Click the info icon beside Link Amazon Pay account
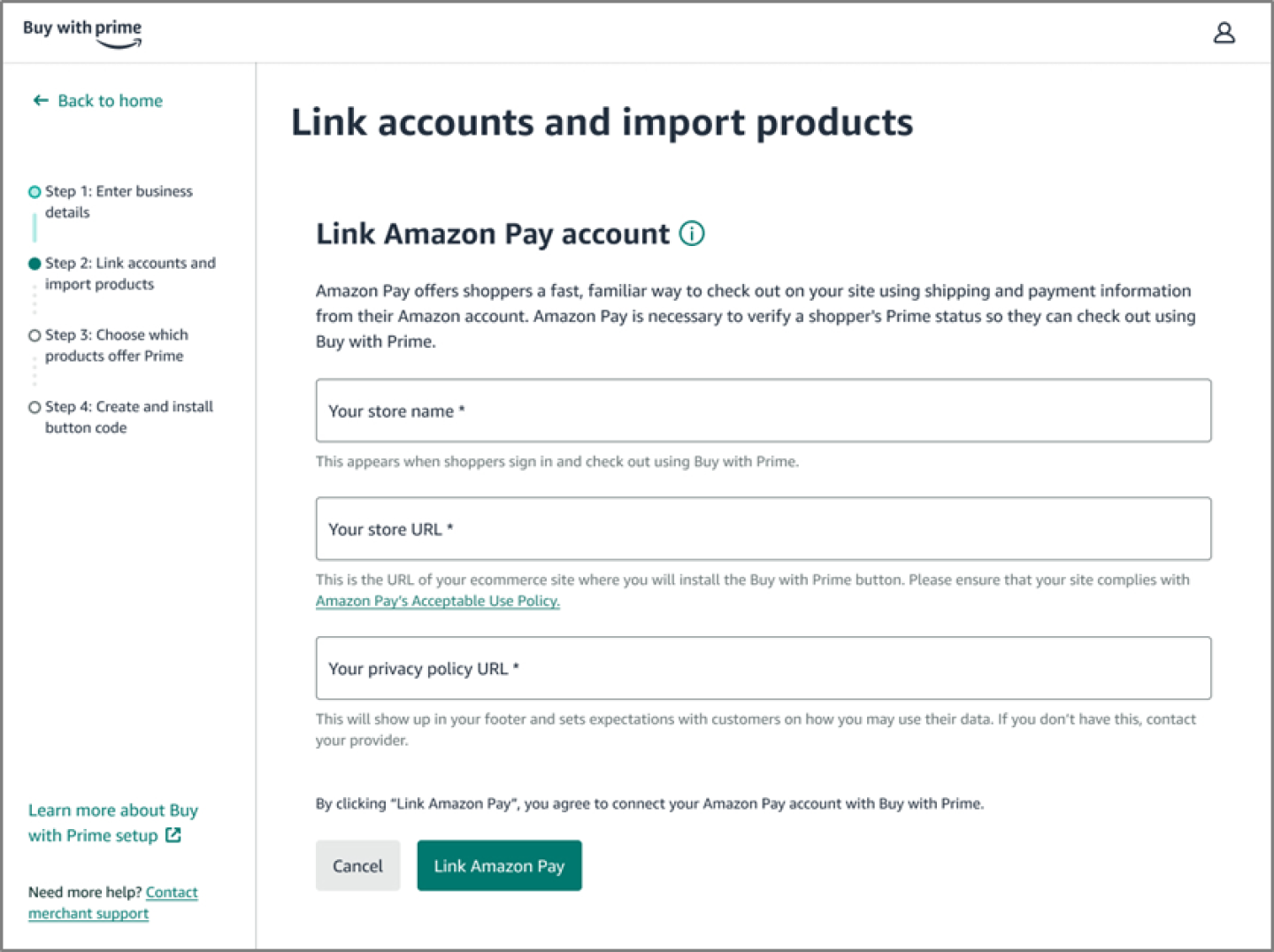The height and width of the screenshot is (952, 1274). [693, 233]
